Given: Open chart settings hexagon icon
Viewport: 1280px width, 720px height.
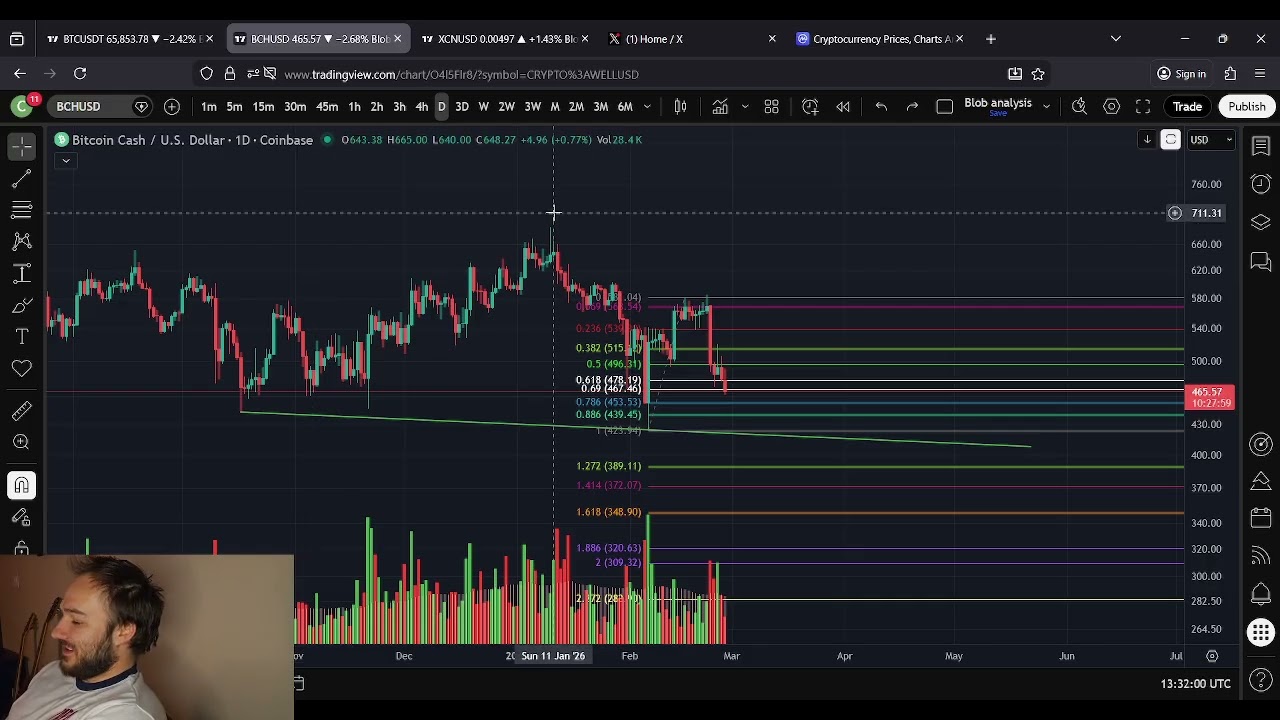Looking at the screenshot, I should tap(1111, 106).
